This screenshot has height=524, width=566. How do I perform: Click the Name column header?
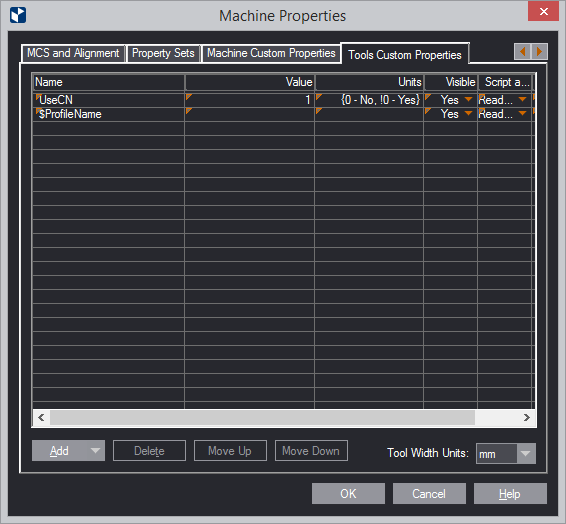109,82
